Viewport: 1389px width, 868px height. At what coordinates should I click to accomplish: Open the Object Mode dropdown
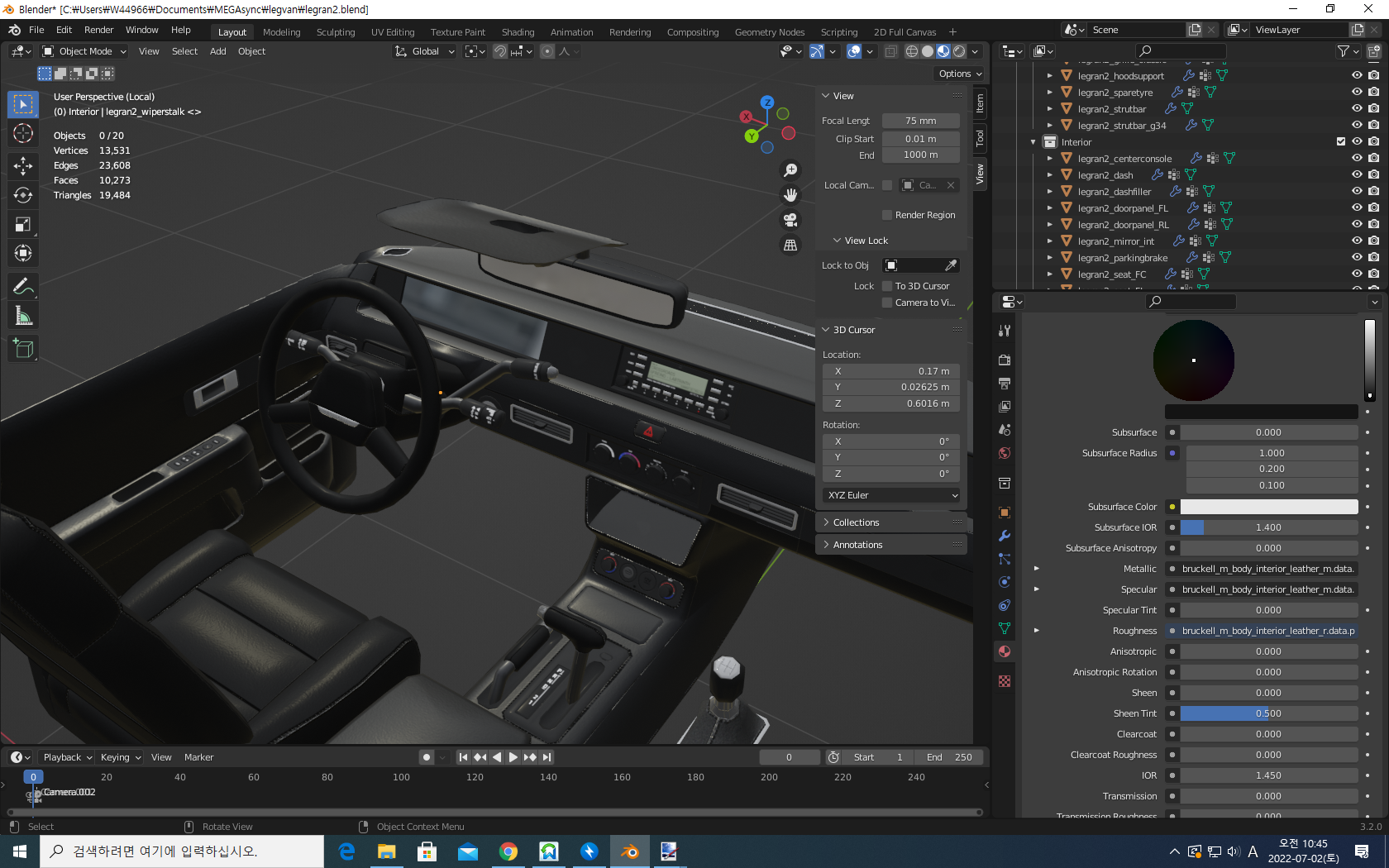point(84,51)
